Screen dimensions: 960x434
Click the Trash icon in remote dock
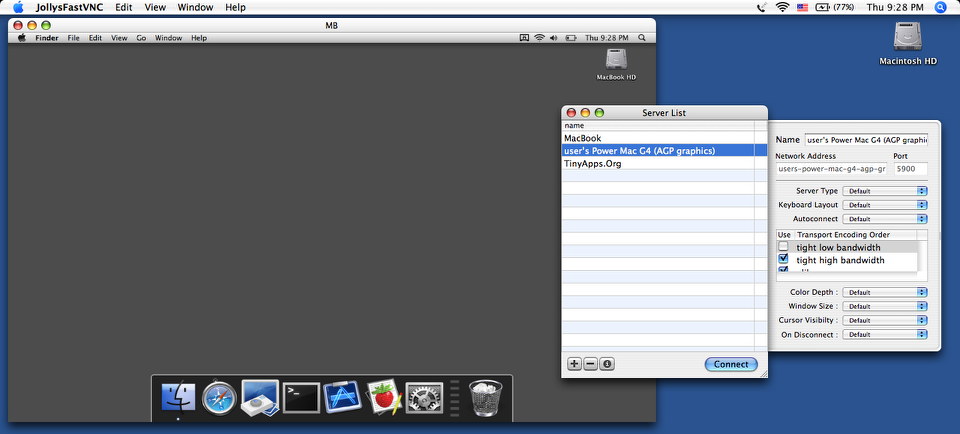[485, 397]
